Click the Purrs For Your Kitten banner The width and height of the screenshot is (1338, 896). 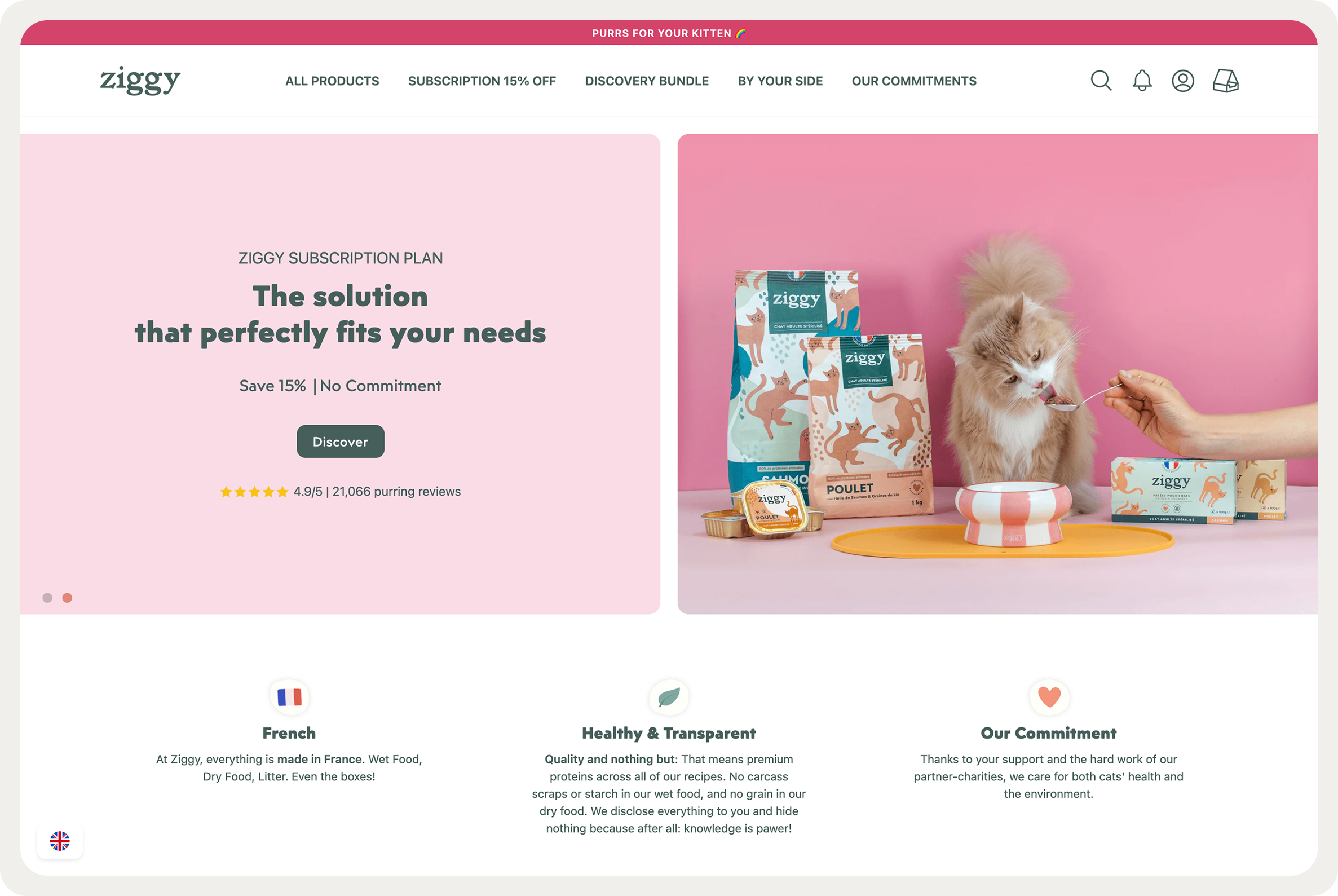tap(668, 33)
